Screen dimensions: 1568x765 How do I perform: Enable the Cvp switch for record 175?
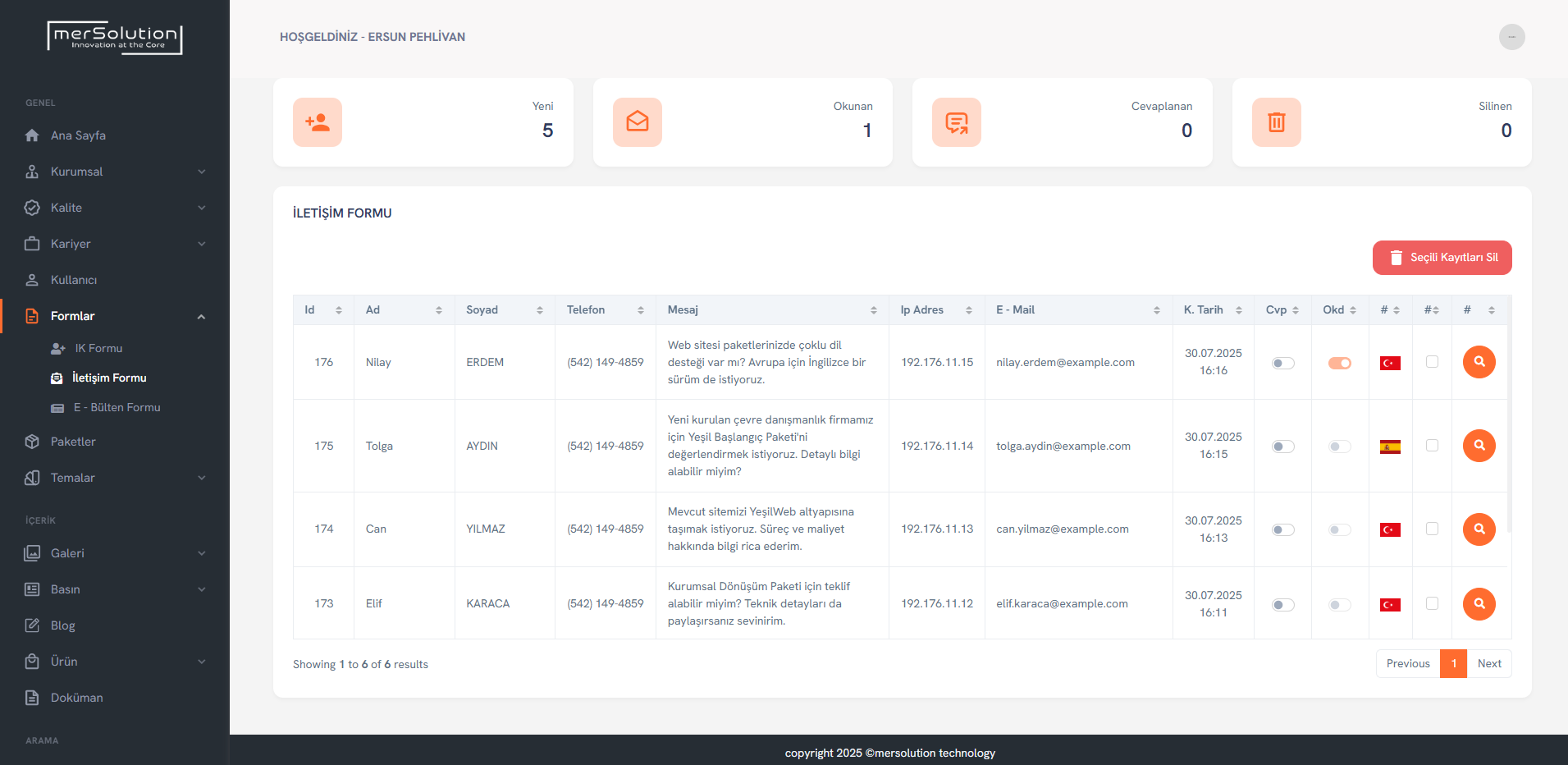(x=1282, y=447)
